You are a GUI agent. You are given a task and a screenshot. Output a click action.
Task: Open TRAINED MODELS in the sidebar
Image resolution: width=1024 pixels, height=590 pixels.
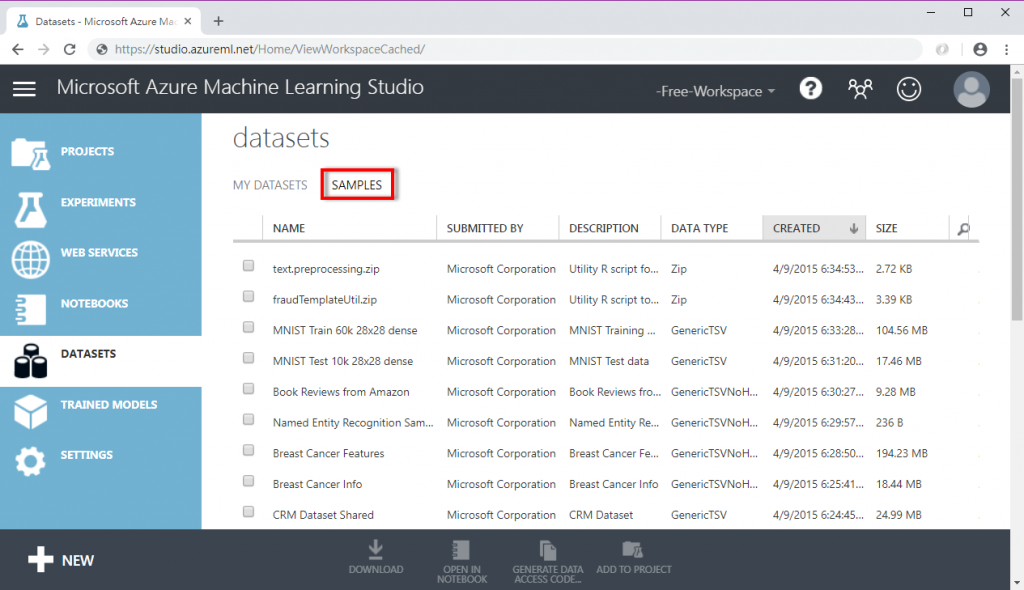[109, 404]
